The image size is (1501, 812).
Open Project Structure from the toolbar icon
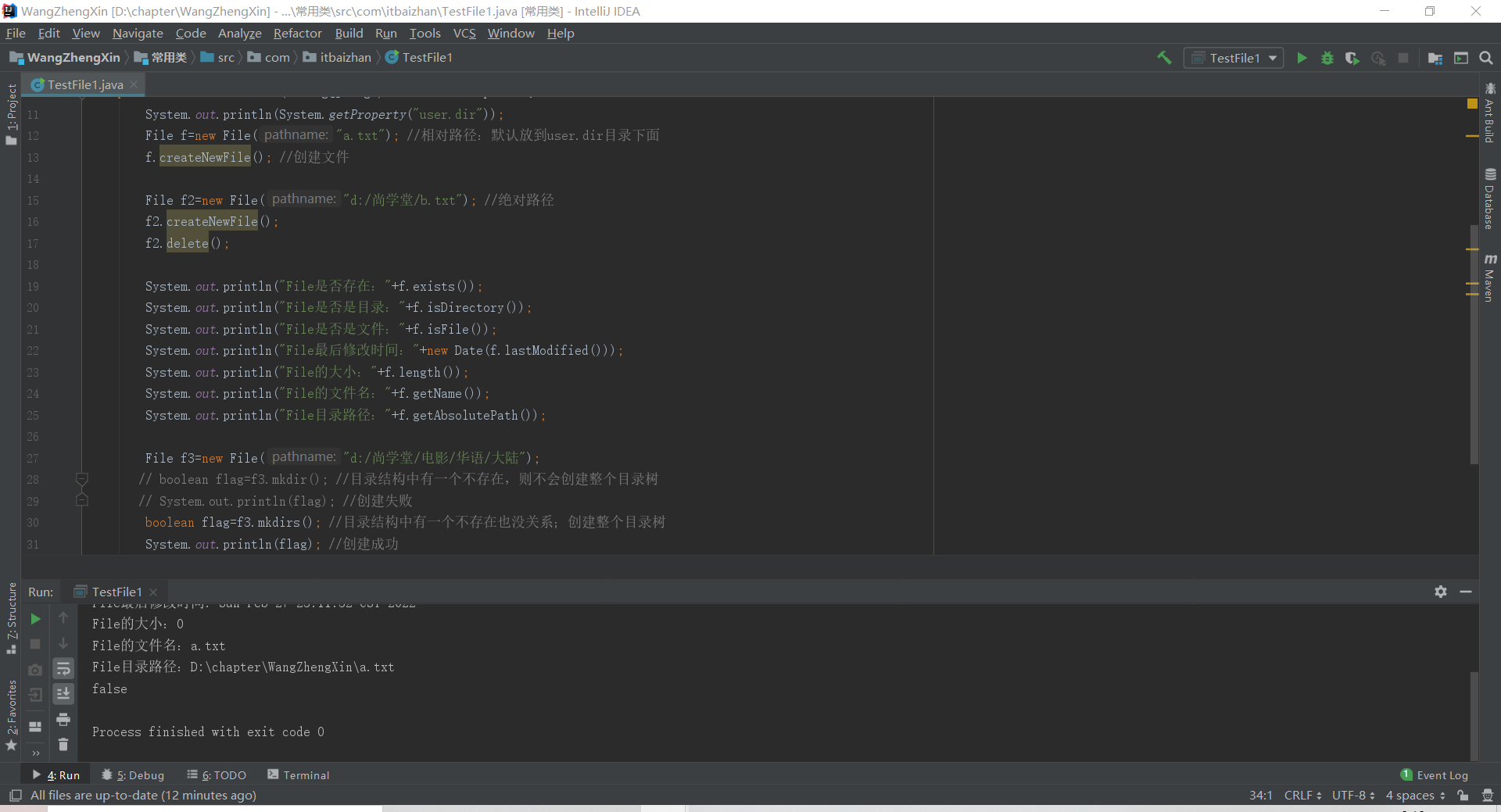[x=1435, y=58]
